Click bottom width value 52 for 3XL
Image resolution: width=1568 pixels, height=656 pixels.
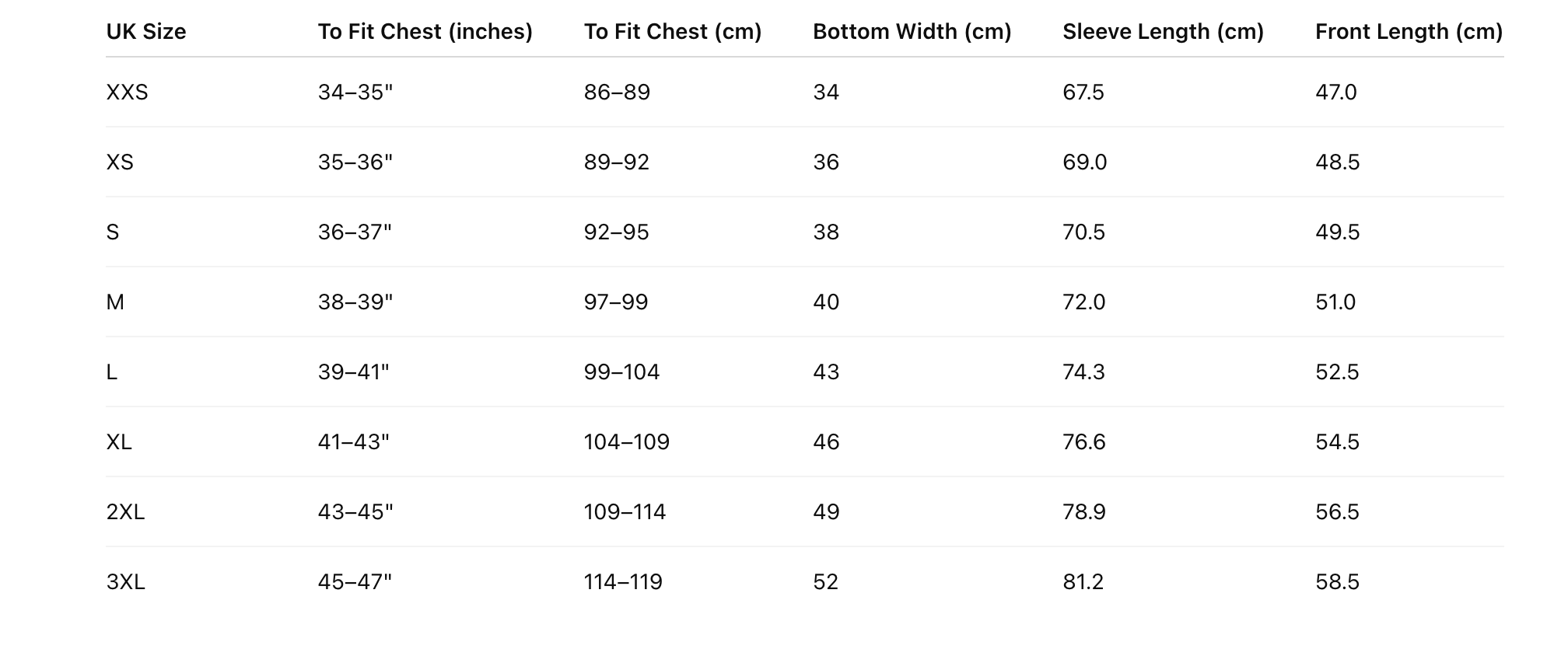point(825,582)
